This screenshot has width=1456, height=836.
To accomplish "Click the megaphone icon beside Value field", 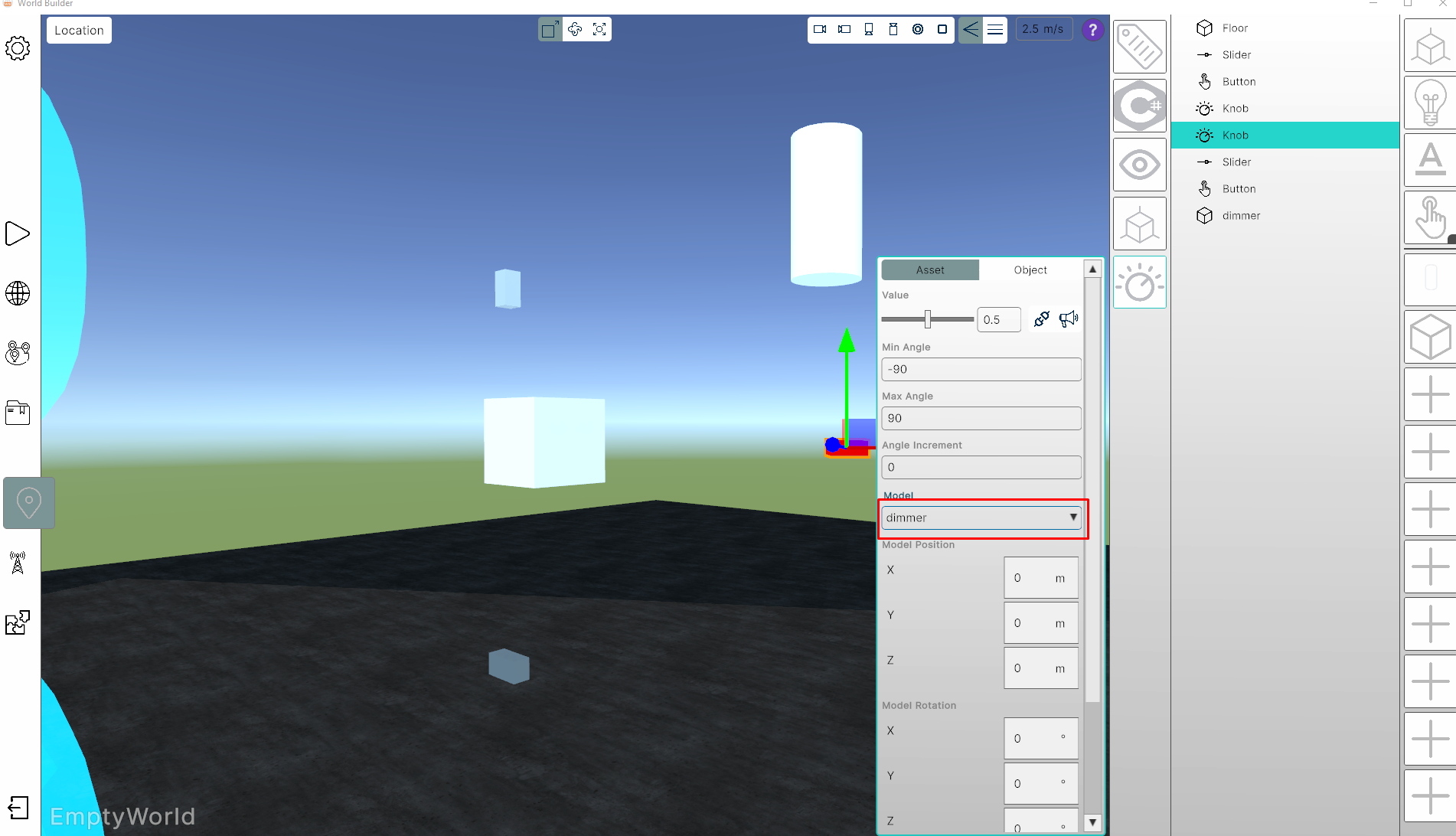I will (x=1068, y=319).
